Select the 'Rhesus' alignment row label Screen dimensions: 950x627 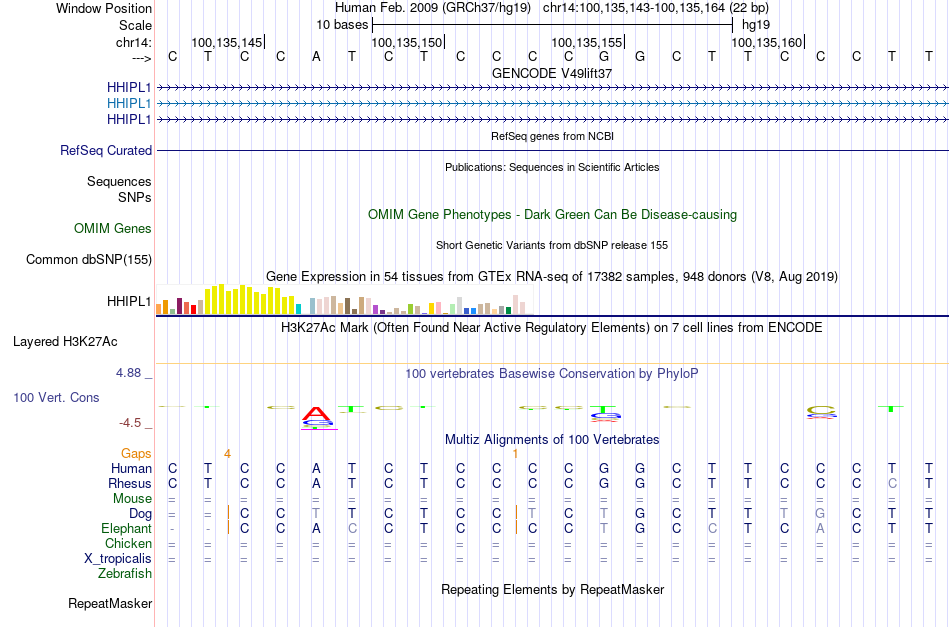(x=130, y=483)
